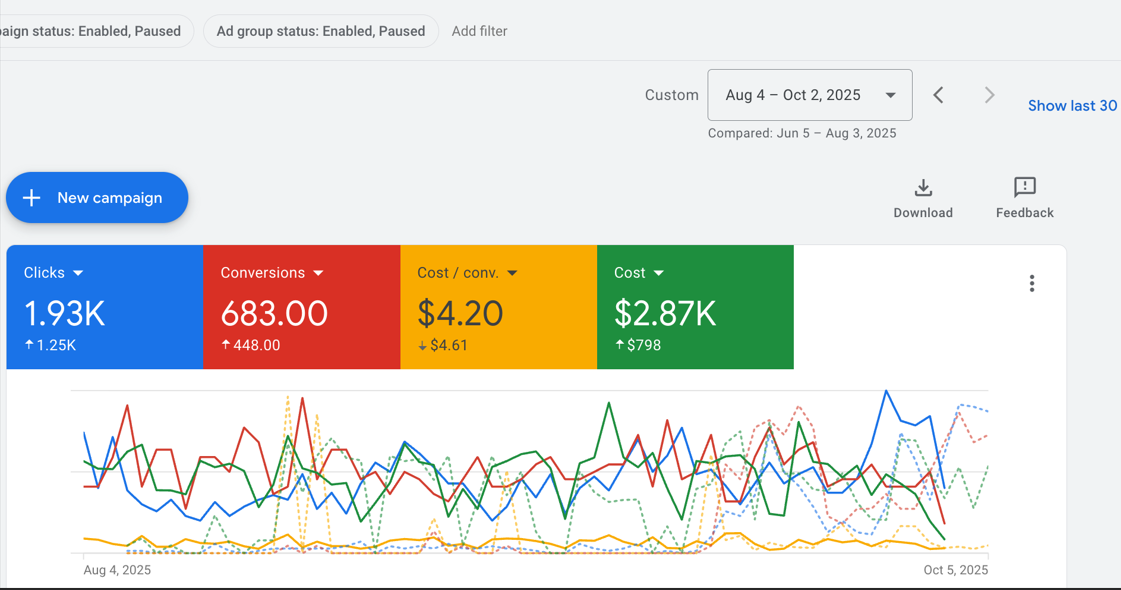This screenshot has height=590, width=1121.
Task: Go to next date range arrow
Action: point(989,95)
